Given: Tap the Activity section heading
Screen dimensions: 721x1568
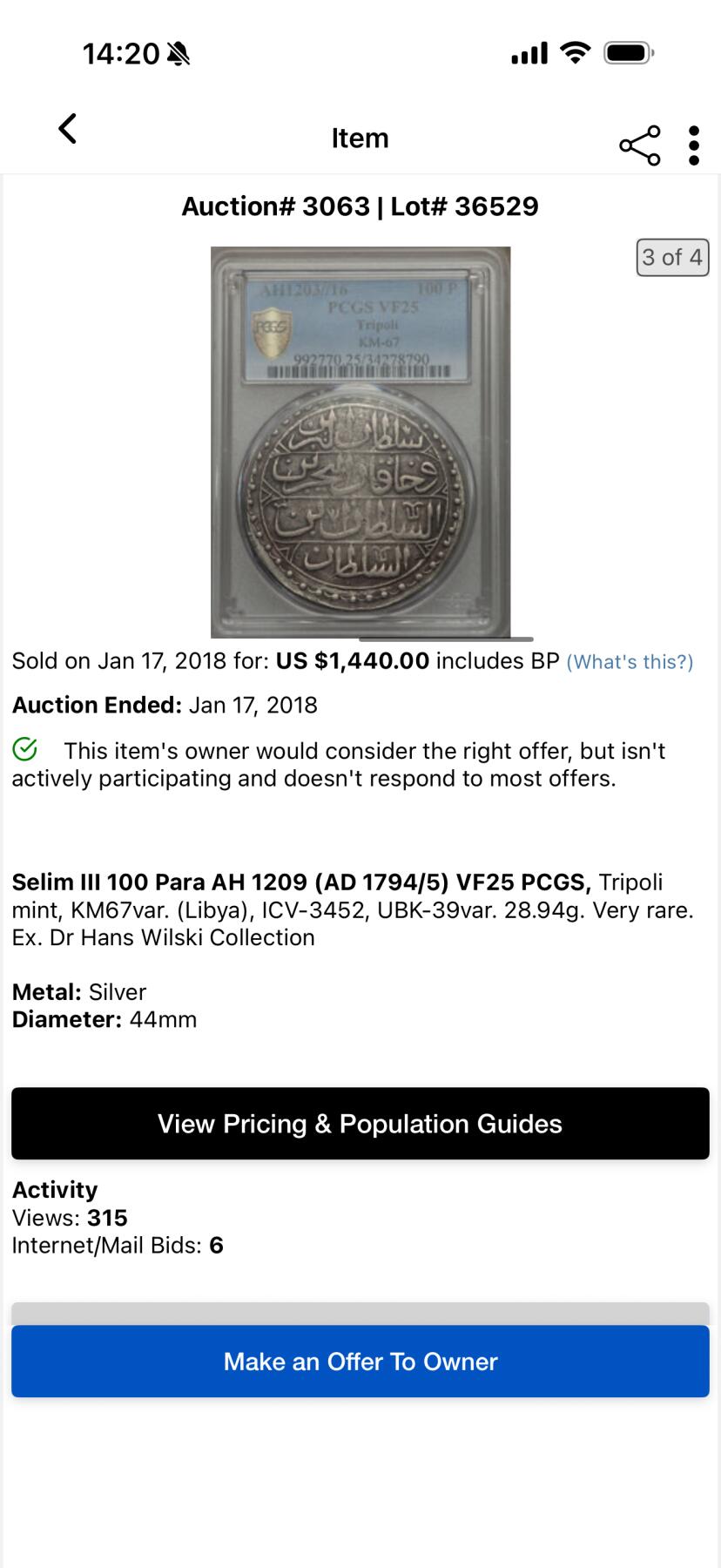Looking at the screenshot, I should pyautogui.click(x=55, y=1190).
